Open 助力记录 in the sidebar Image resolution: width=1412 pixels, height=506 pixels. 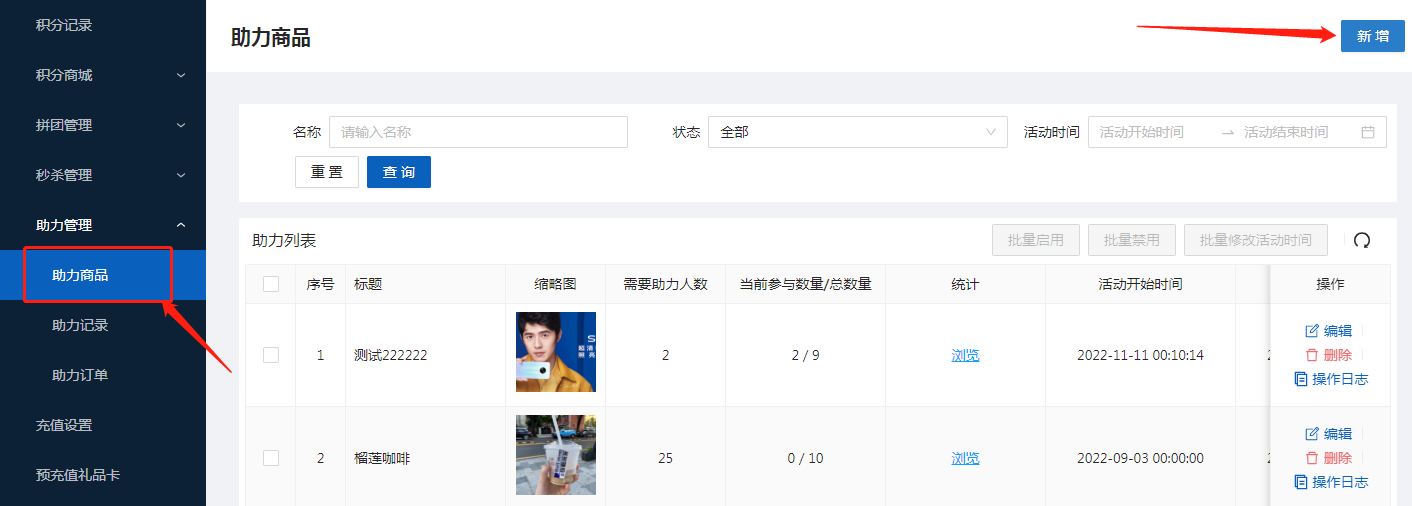tap(80, 325)
